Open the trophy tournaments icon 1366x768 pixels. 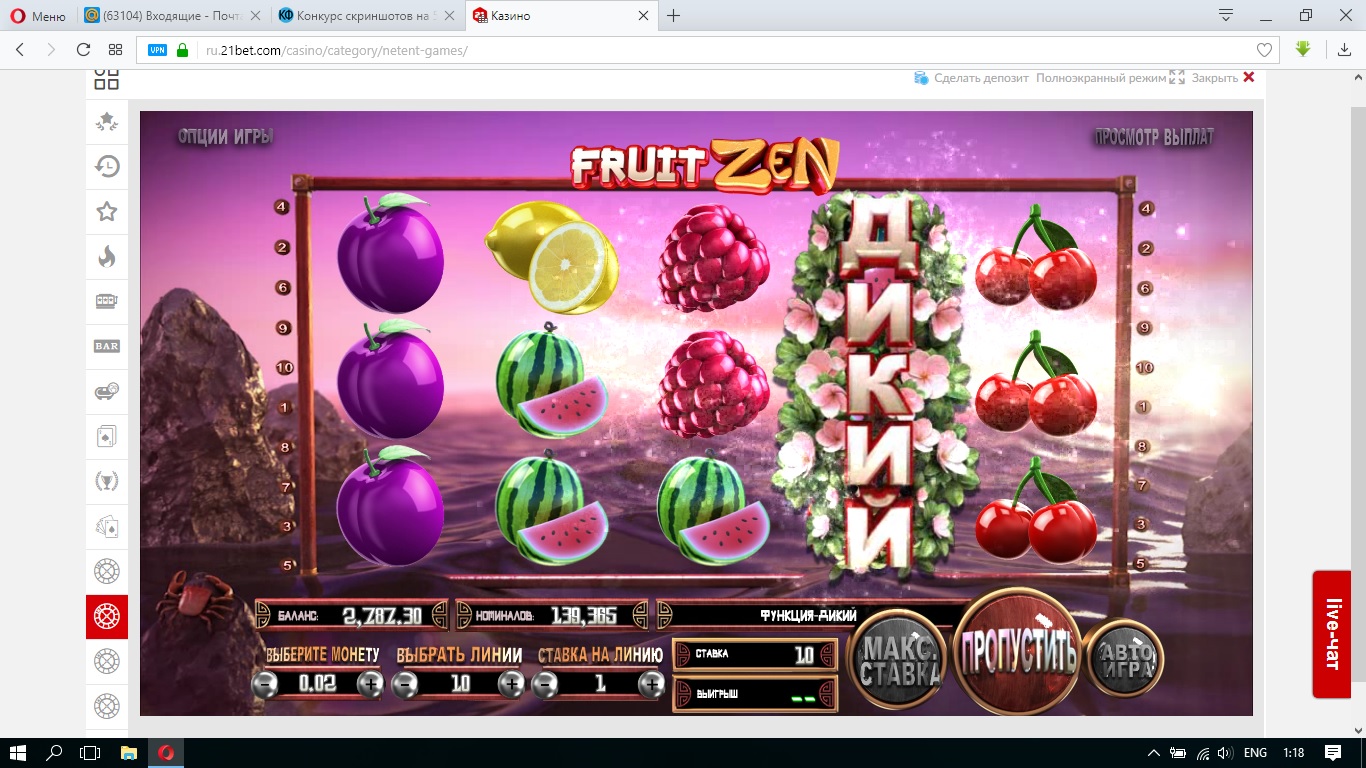107,481
